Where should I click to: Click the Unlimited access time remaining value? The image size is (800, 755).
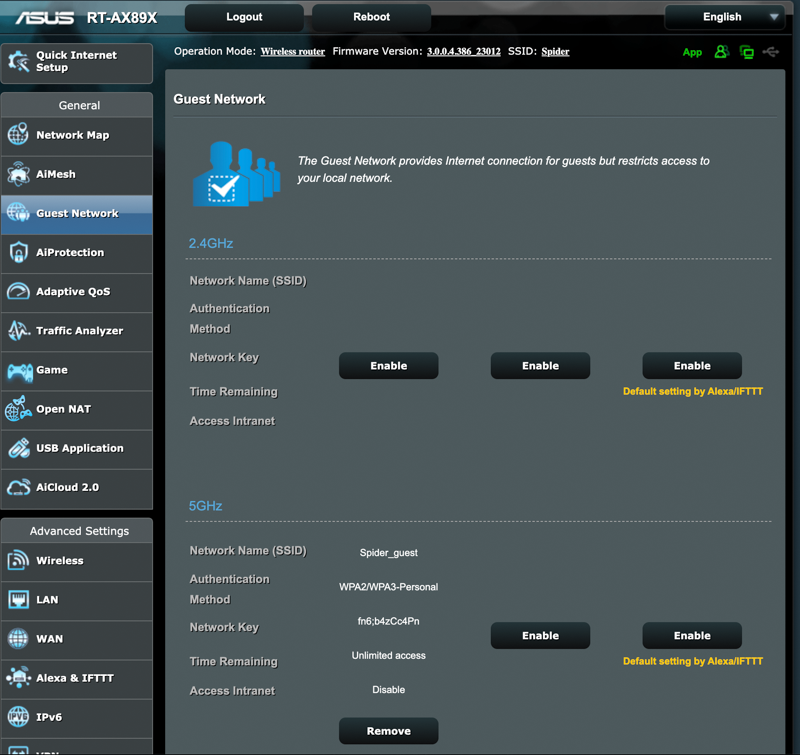[x=388, y=655]
